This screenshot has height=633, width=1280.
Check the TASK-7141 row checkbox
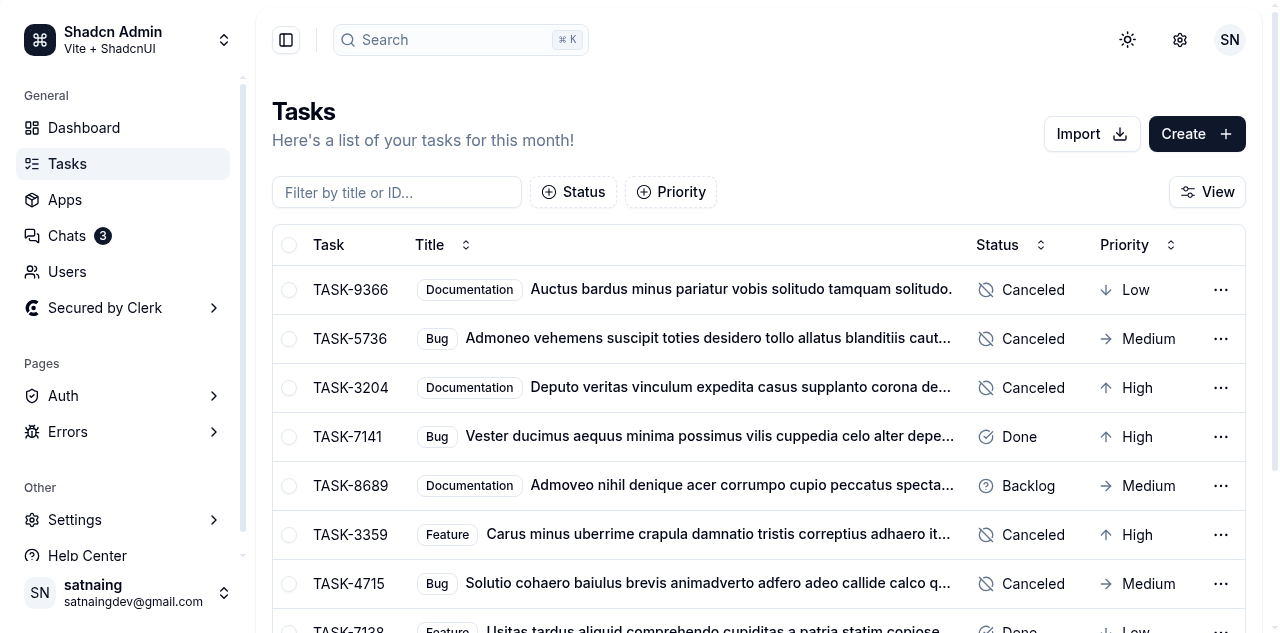289,437
